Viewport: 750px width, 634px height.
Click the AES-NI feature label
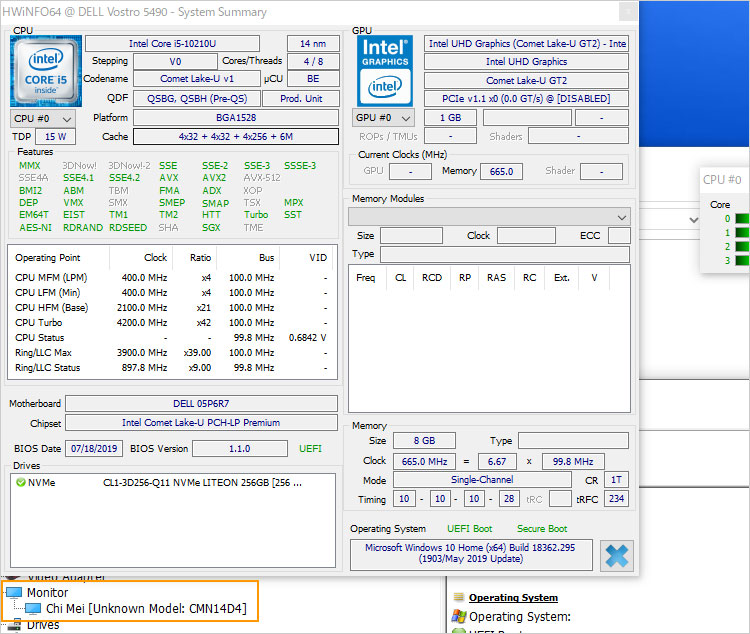35,228
